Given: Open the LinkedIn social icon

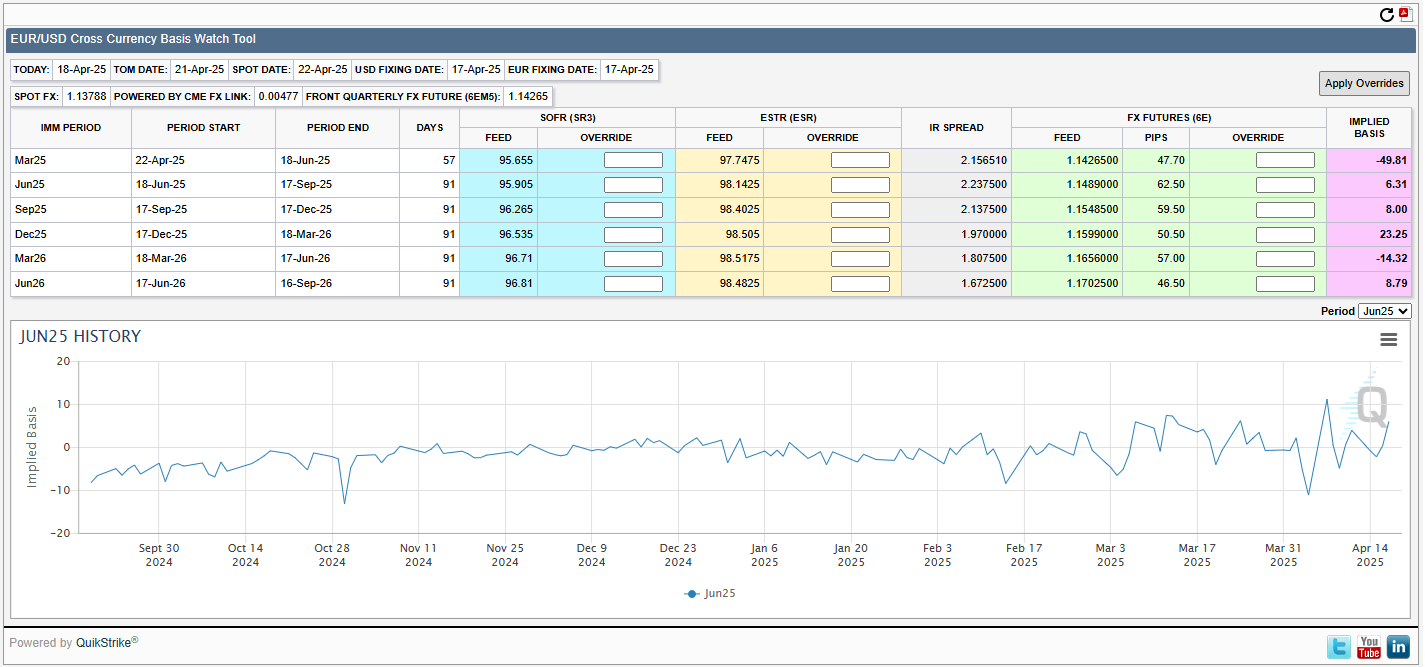Looking at the screenshot, I should tap(1398, 647).
